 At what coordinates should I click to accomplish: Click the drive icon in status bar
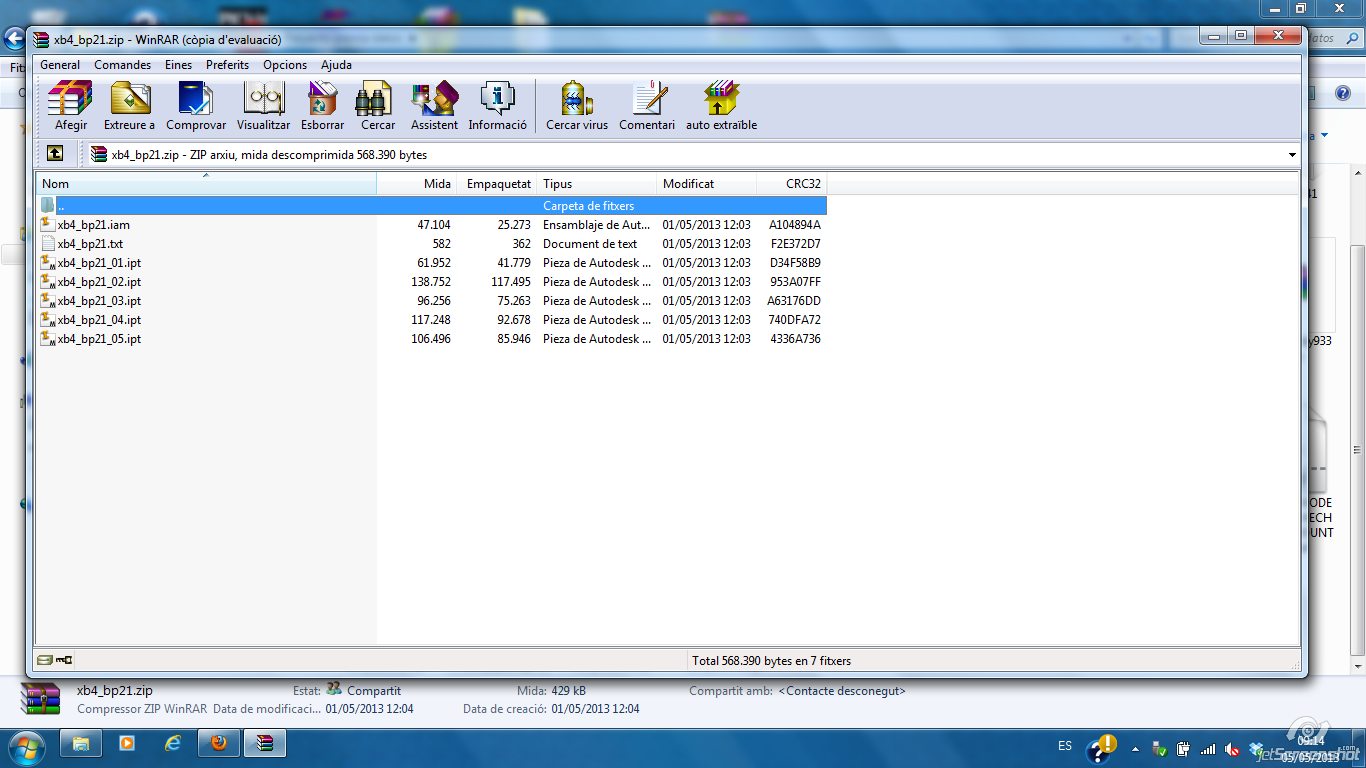pos(44,660)
